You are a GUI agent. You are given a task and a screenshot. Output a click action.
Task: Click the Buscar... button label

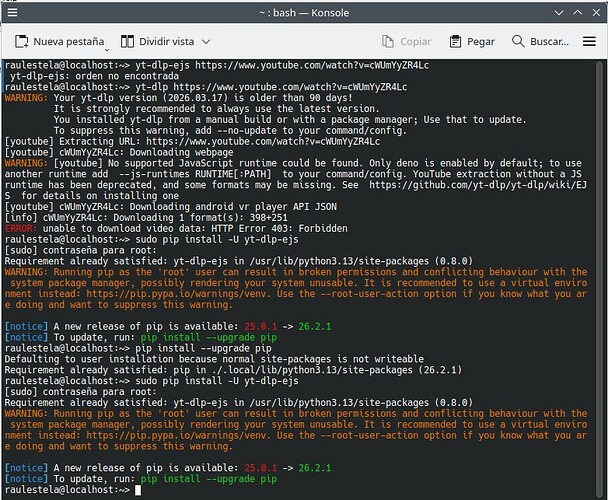tap(549, 42)
